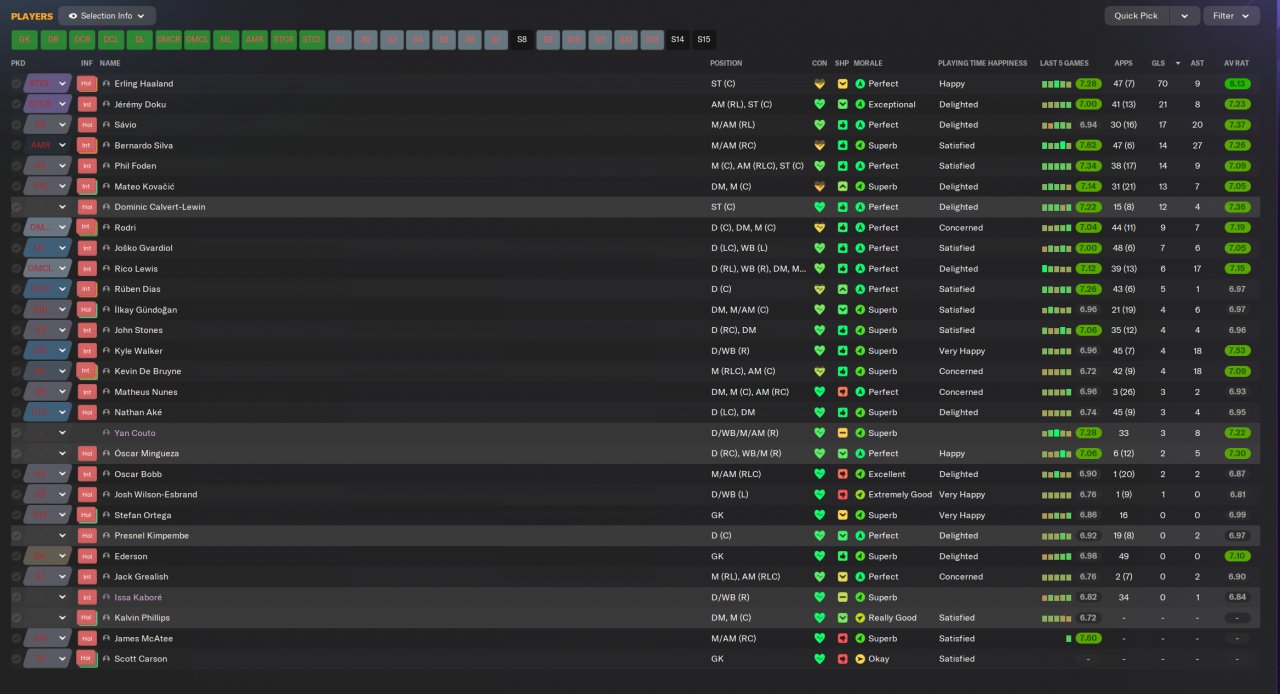Click Haaland's 8.13 average rating pill
Viewport: 1280px width, 694px height.
1237,84
